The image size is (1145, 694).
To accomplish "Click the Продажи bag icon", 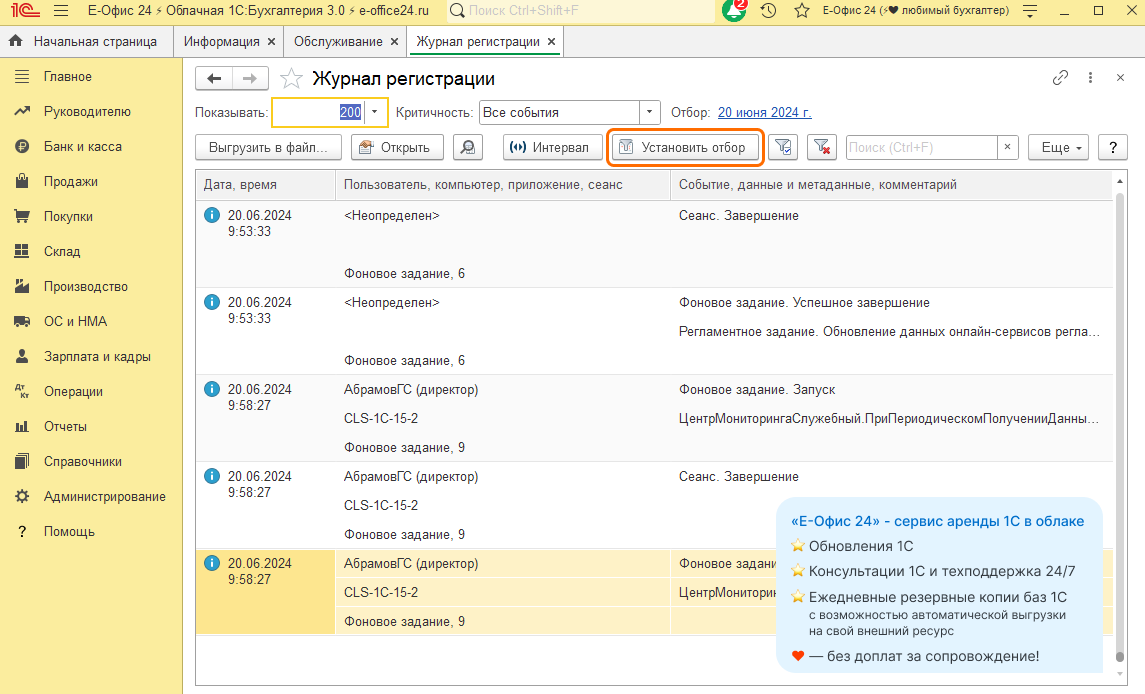I will pyautogui.click(x=22, y=181).
